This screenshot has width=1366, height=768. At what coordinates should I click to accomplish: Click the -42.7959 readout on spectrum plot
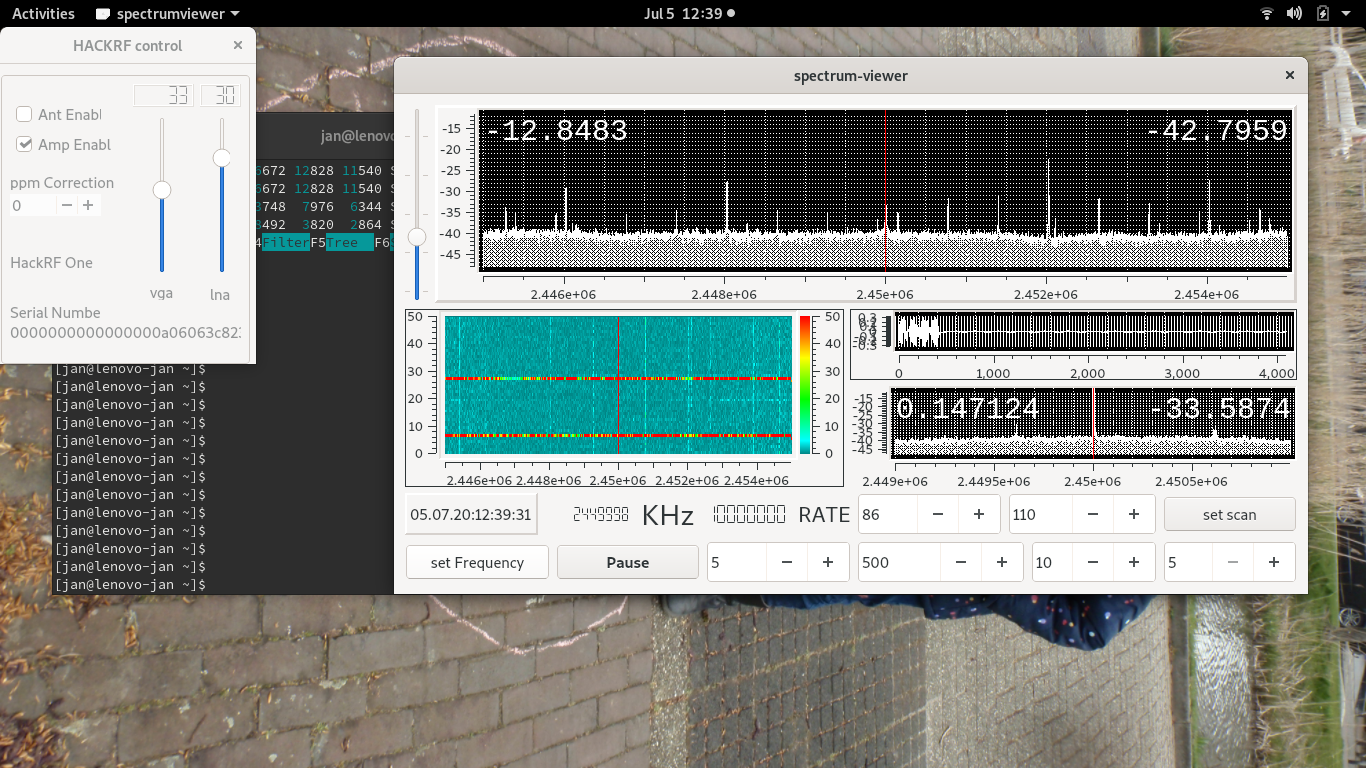[1216, 131]
